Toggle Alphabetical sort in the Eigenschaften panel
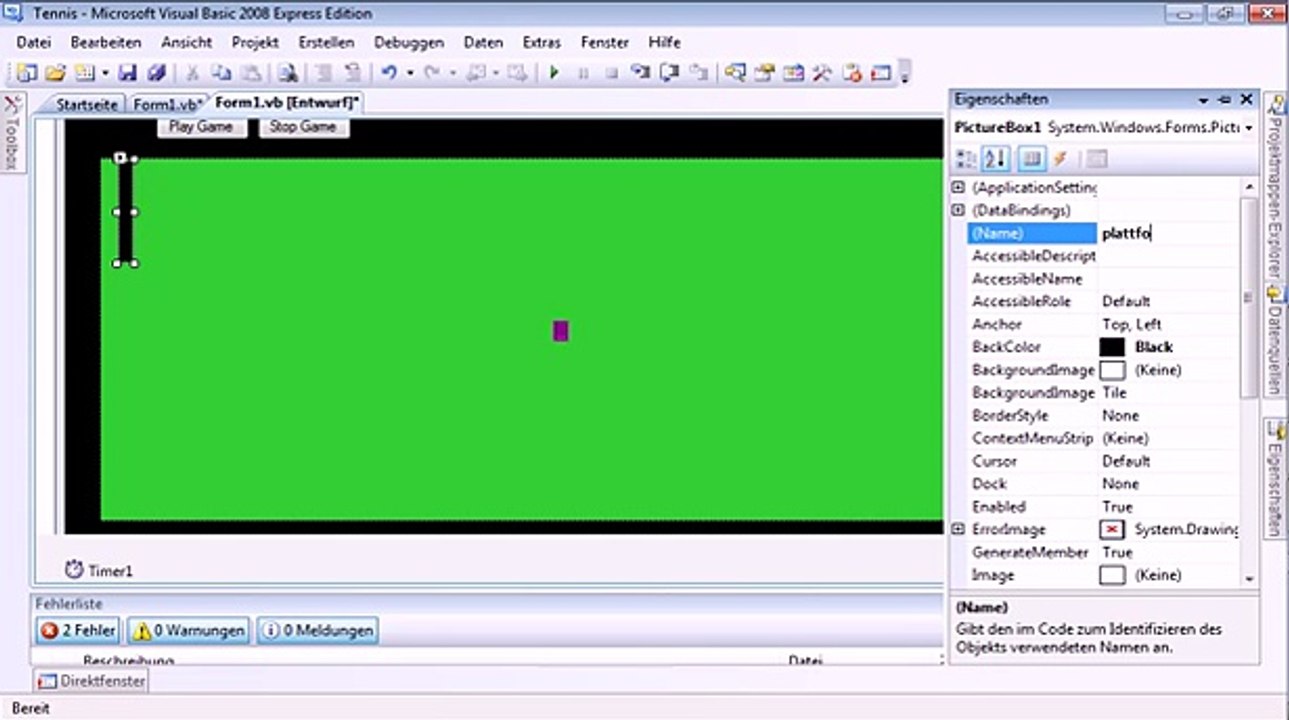Screen dimensions: 1289x720 pos(996,159)
